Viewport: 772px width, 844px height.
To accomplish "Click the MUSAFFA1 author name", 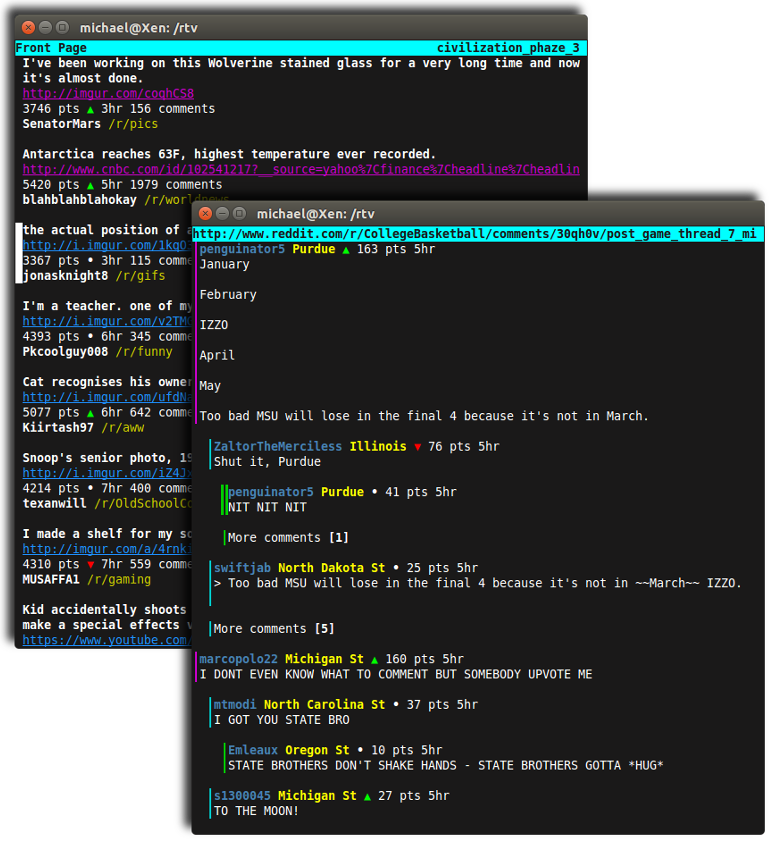I will coord(51,580).
